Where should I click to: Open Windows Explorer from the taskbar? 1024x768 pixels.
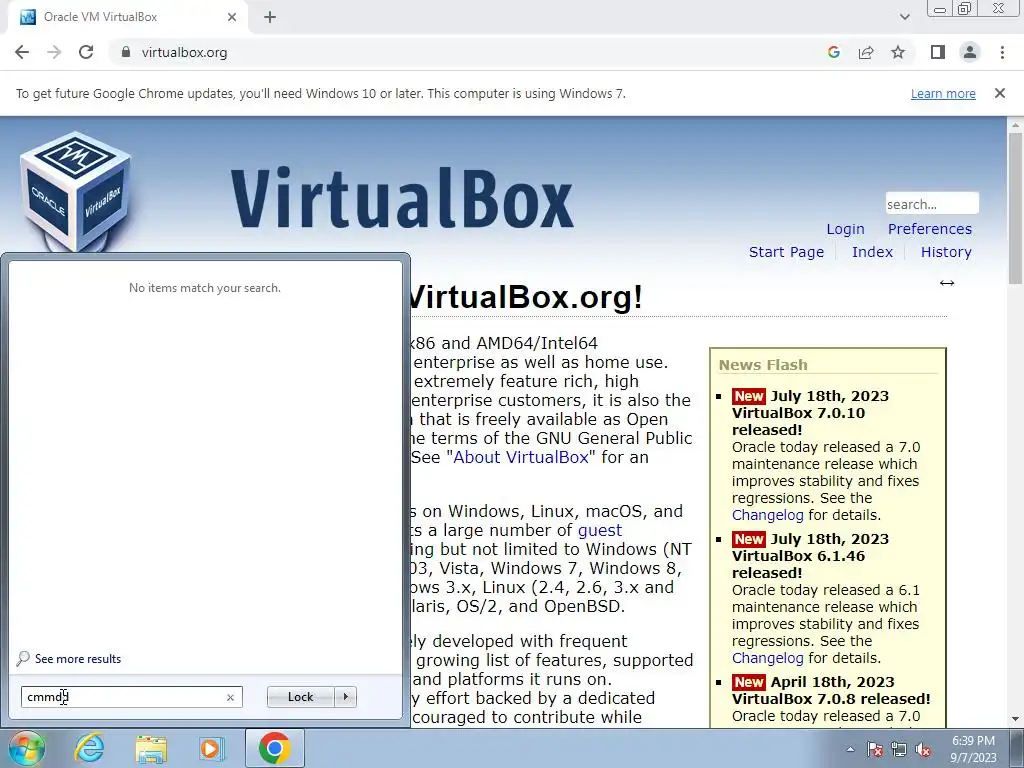pyautogui.click(x=151, y=748)
